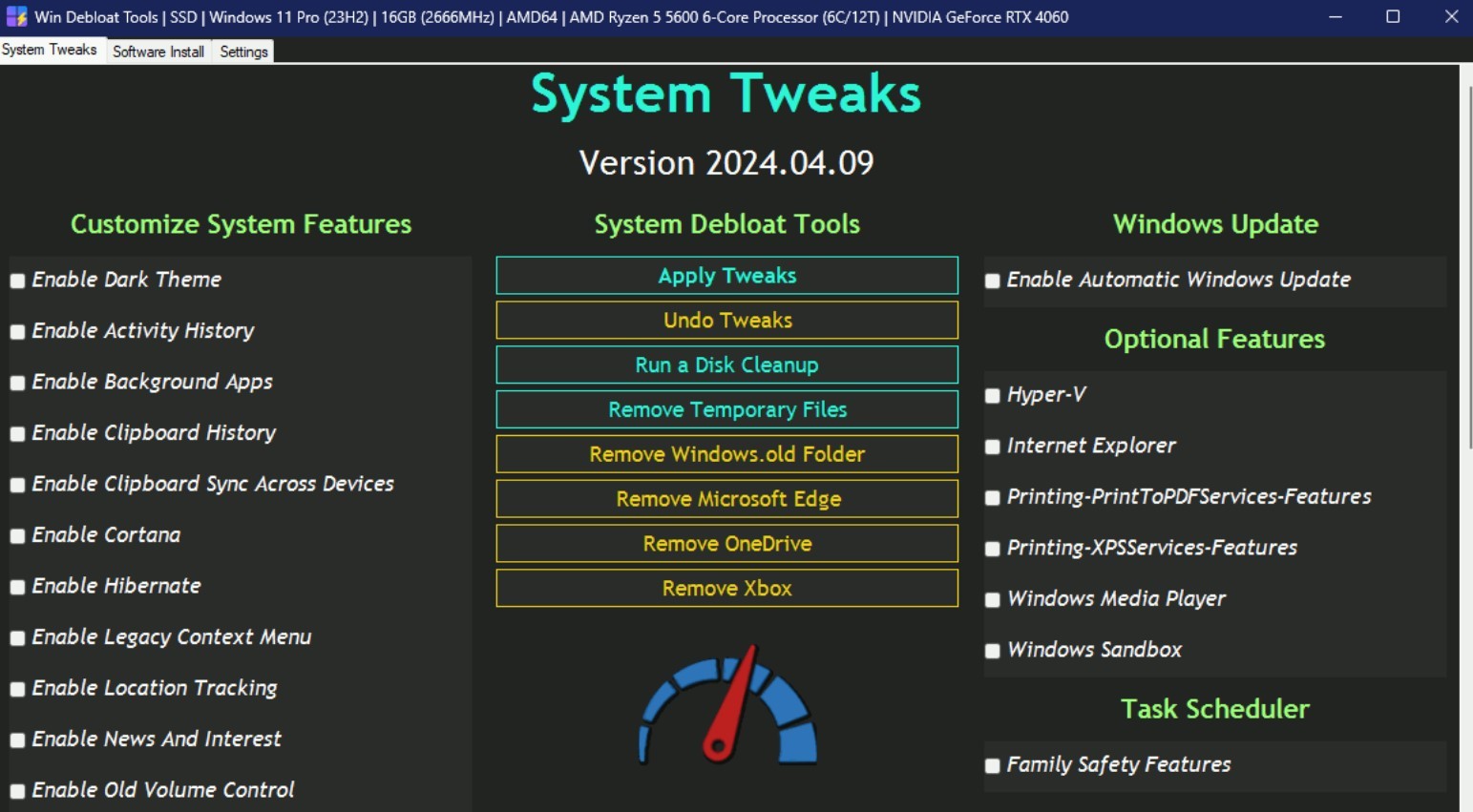The width and height of the screenshot is (1473, 812).
Task: Toggle Enable News And Interest
Action: click(17, 740)
